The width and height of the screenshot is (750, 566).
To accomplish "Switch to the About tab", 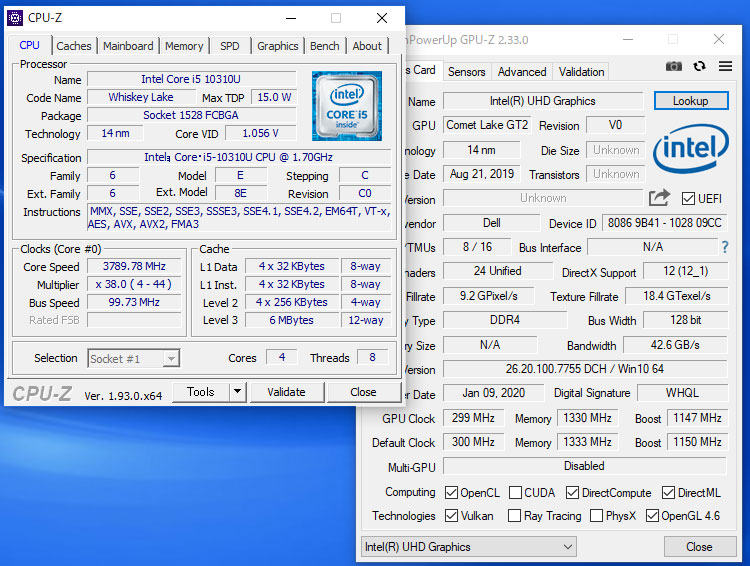I will point(367,46).
